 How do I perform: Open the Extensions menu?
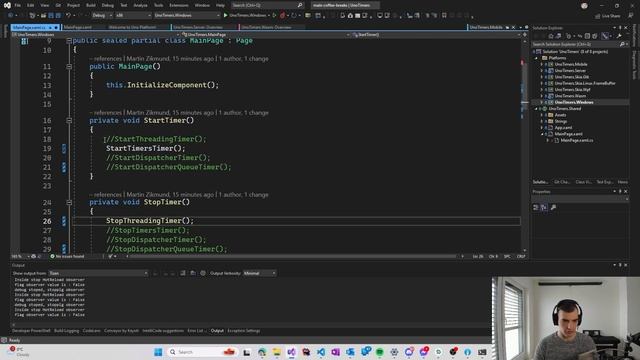pos(179,5)
